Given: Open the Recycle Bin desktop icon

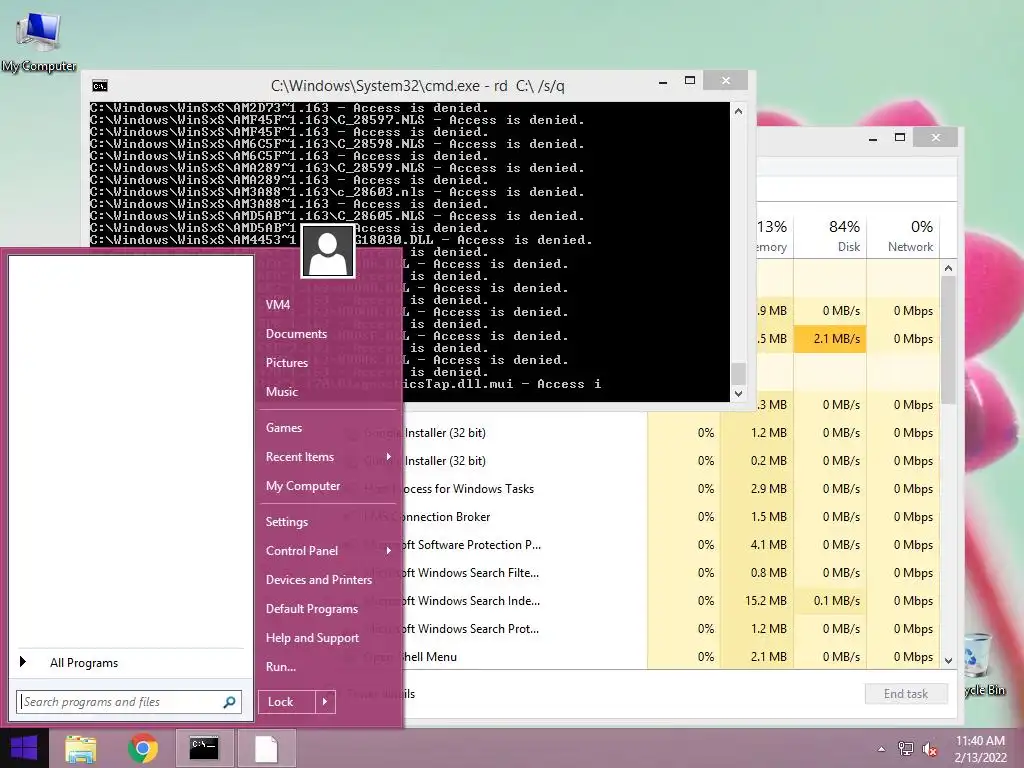Looking at the screenshot, I should click(983, 664).
